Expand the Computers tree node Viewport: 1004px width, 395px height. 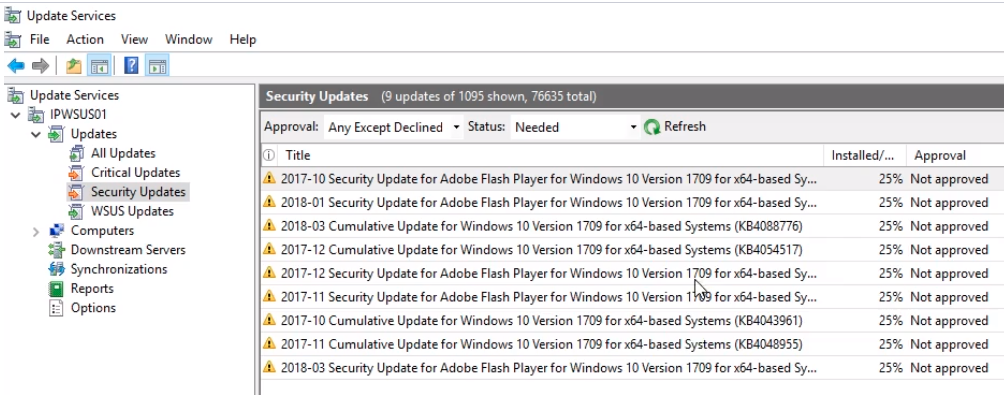click(36, 231)
